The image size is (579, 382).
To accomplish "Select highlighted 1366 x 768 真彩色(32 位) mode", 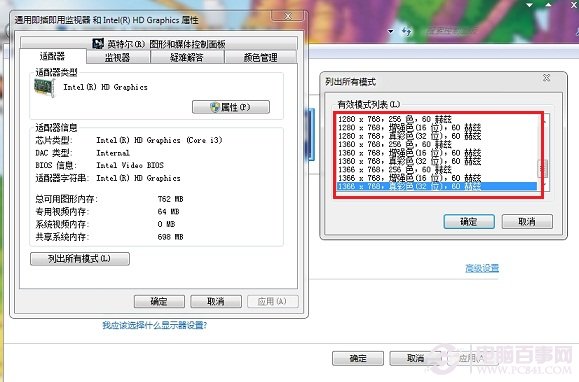I will [436, 186].
